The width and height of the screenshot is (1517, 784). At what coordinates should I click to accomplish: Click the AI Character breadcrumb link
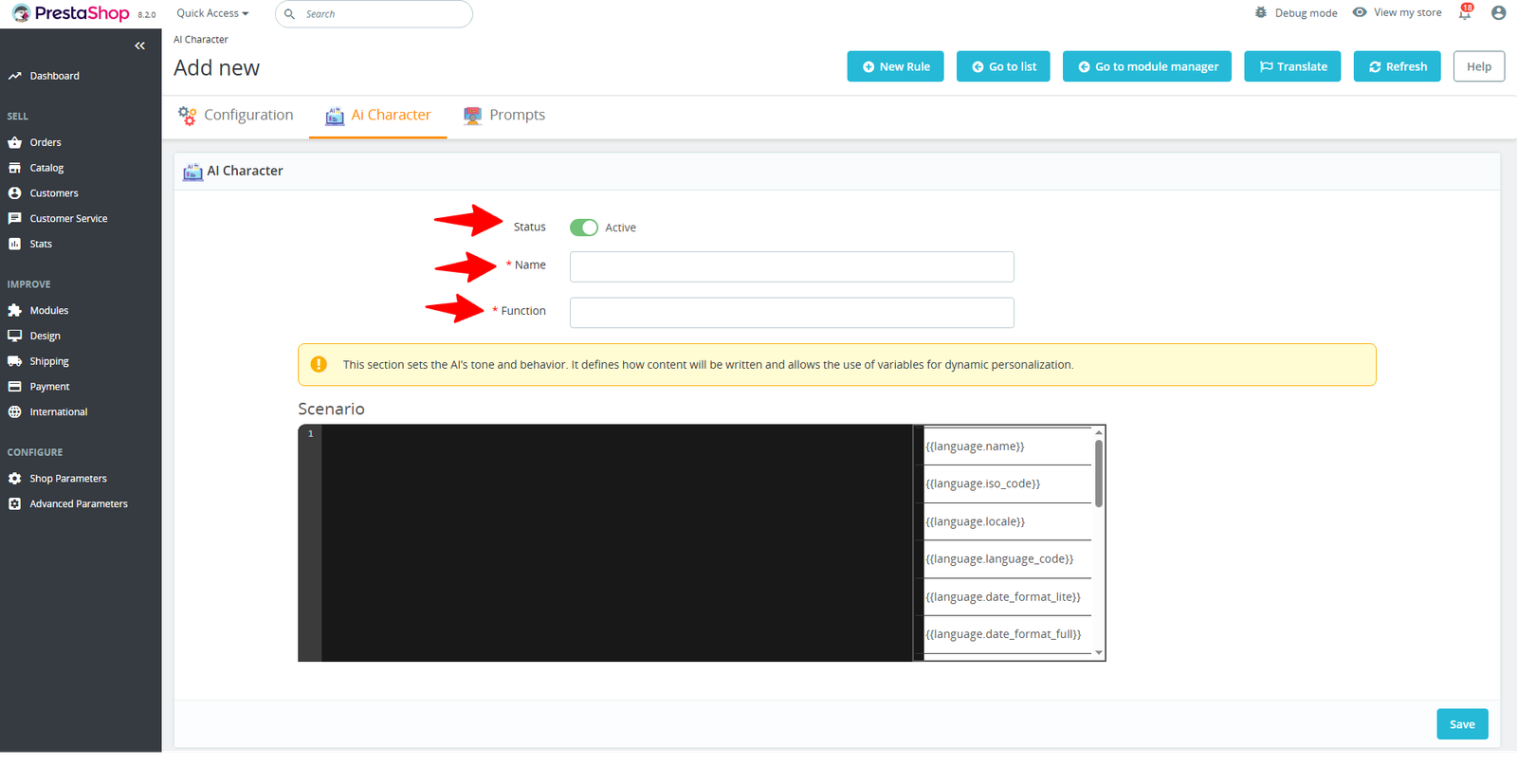tap(201, 40)
